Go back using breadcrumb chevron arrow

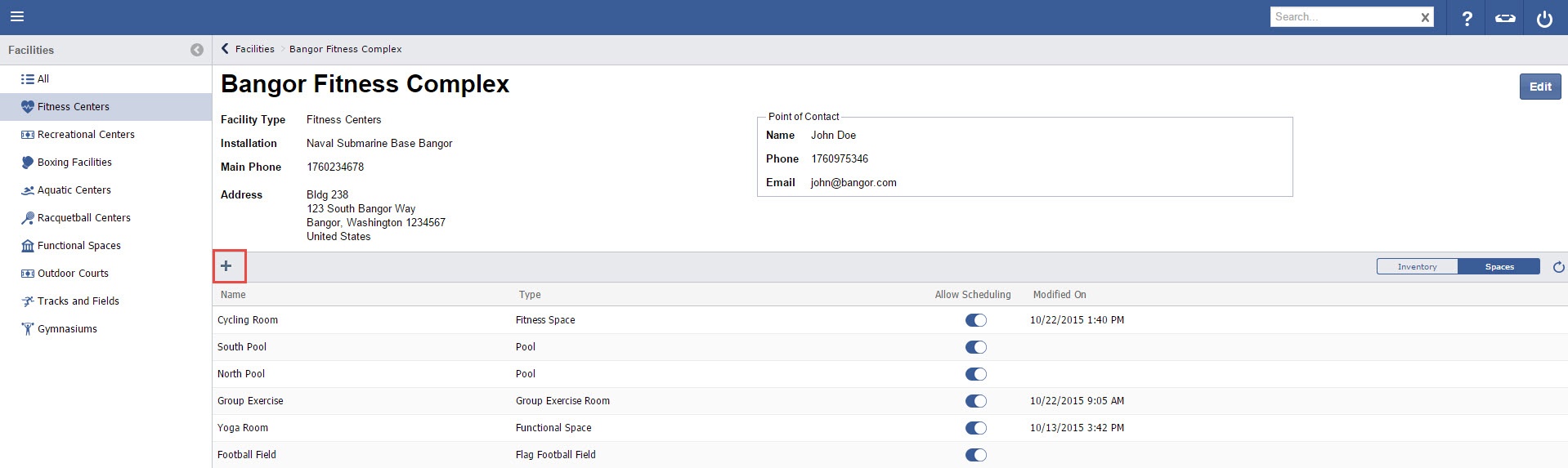[225, 49]
